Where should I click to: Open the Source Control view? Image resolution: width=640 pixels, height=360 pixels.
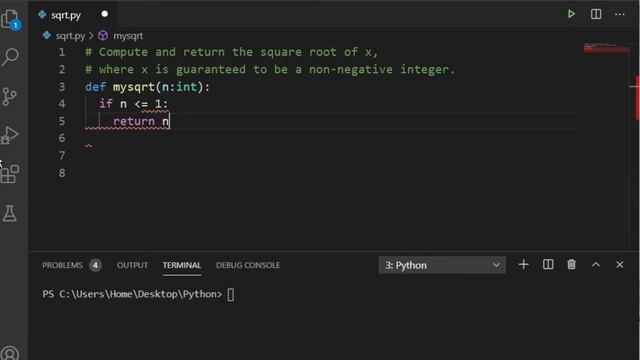point(9,97)
